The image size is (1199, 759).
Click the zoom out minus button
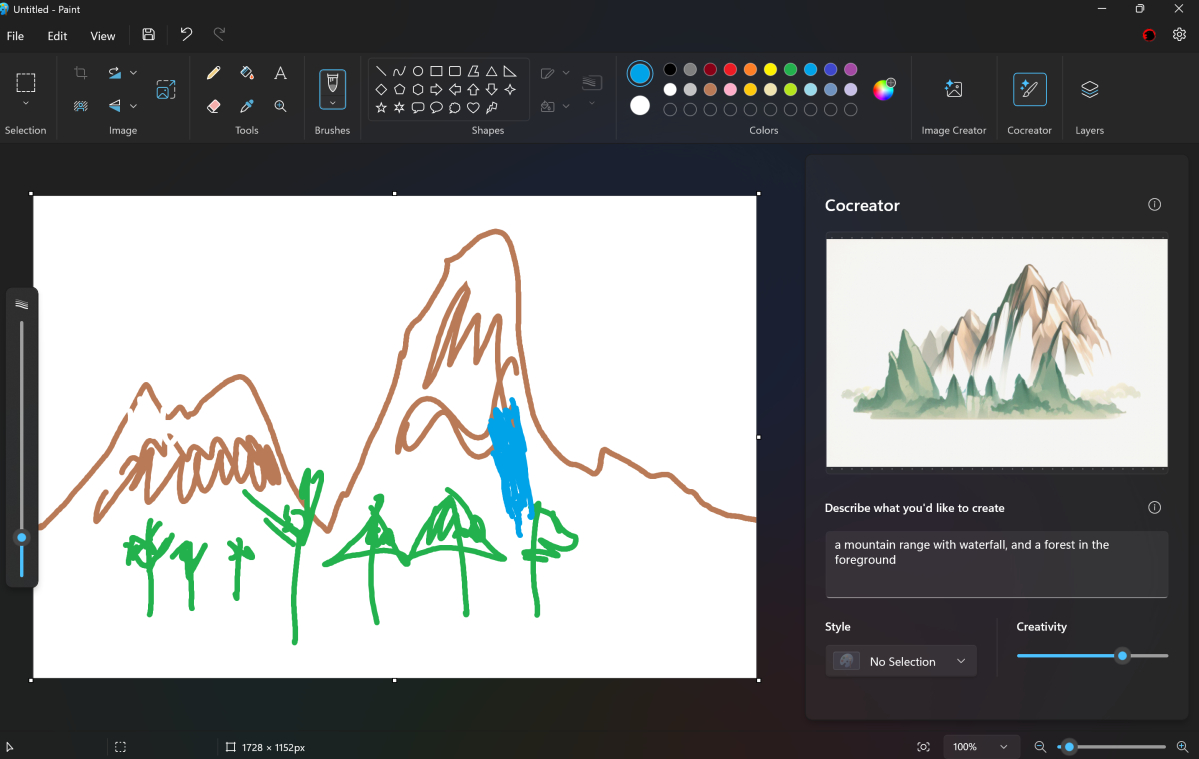pos(1040,747)
